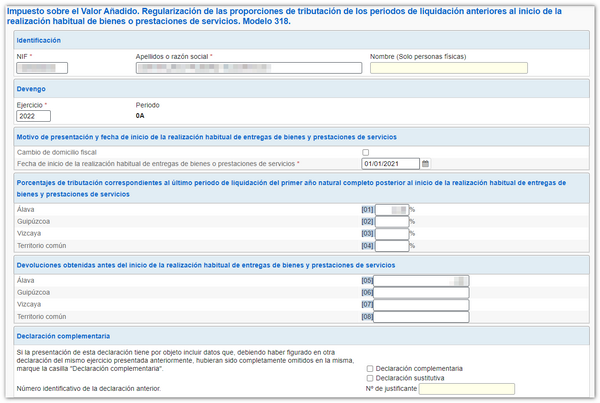Click the Álava devoluciones field [05]

click(x=421, y=281)
